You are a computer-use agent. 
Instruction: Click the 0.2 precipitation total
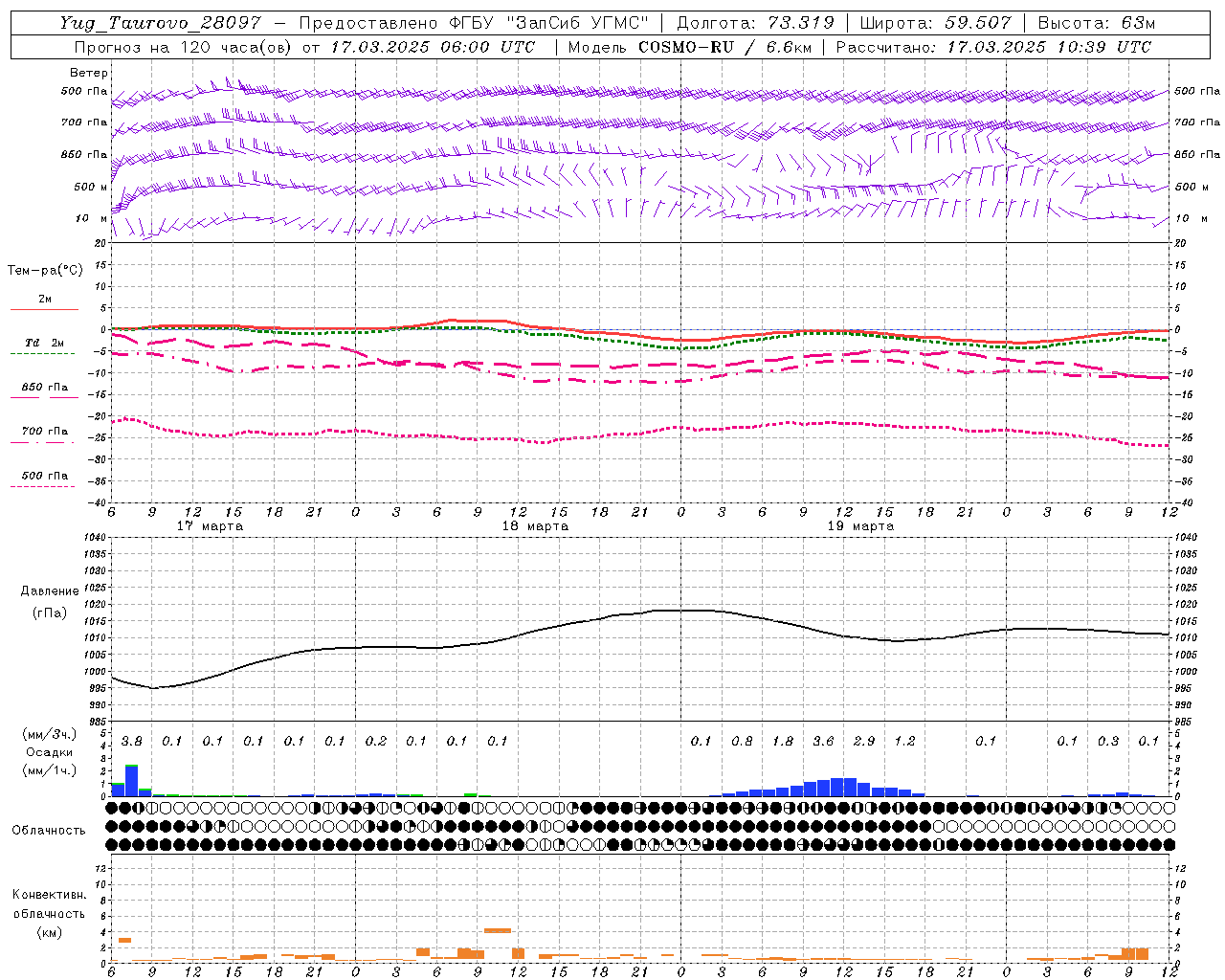pyautogui.click(x=376, y=741)
